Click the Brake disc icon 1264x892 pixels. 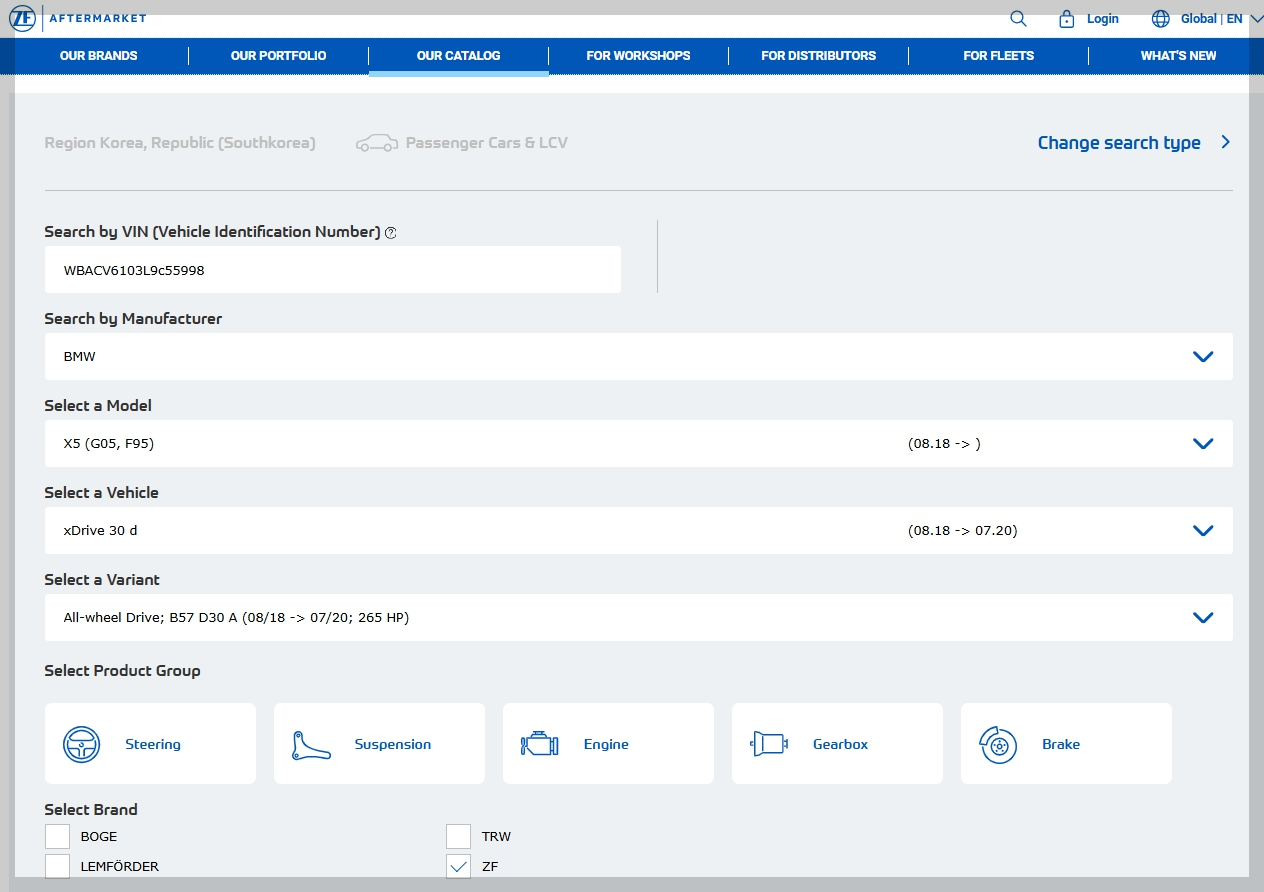[998, 744]
